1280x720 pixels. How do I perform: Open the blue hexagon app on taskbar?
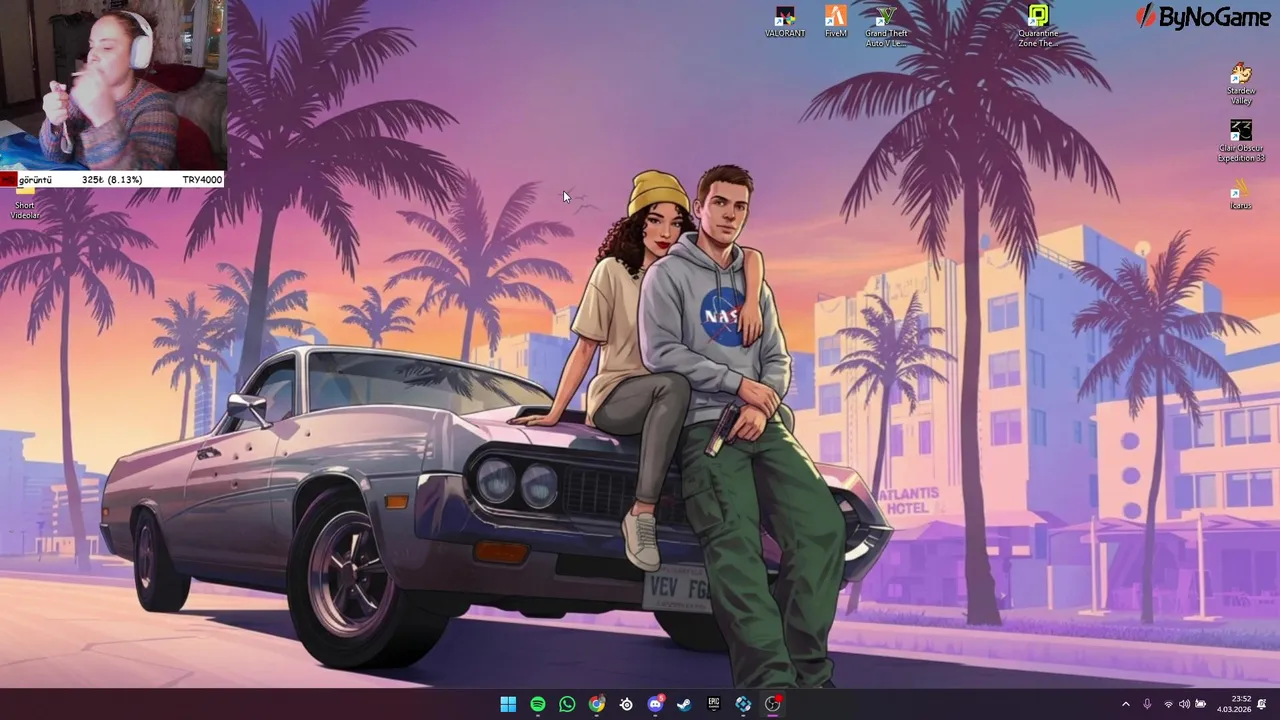[x=743, y=704]
